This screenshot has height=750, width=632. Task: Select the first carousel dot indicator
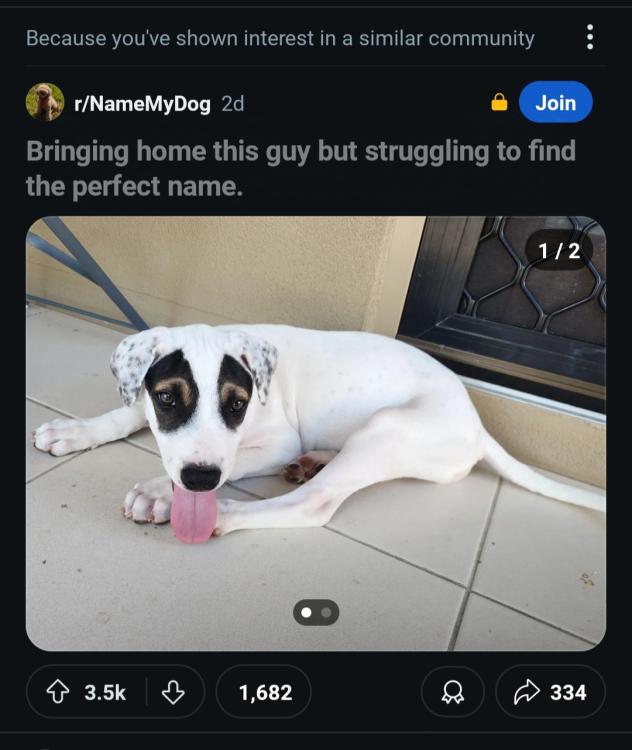(306, 612)
